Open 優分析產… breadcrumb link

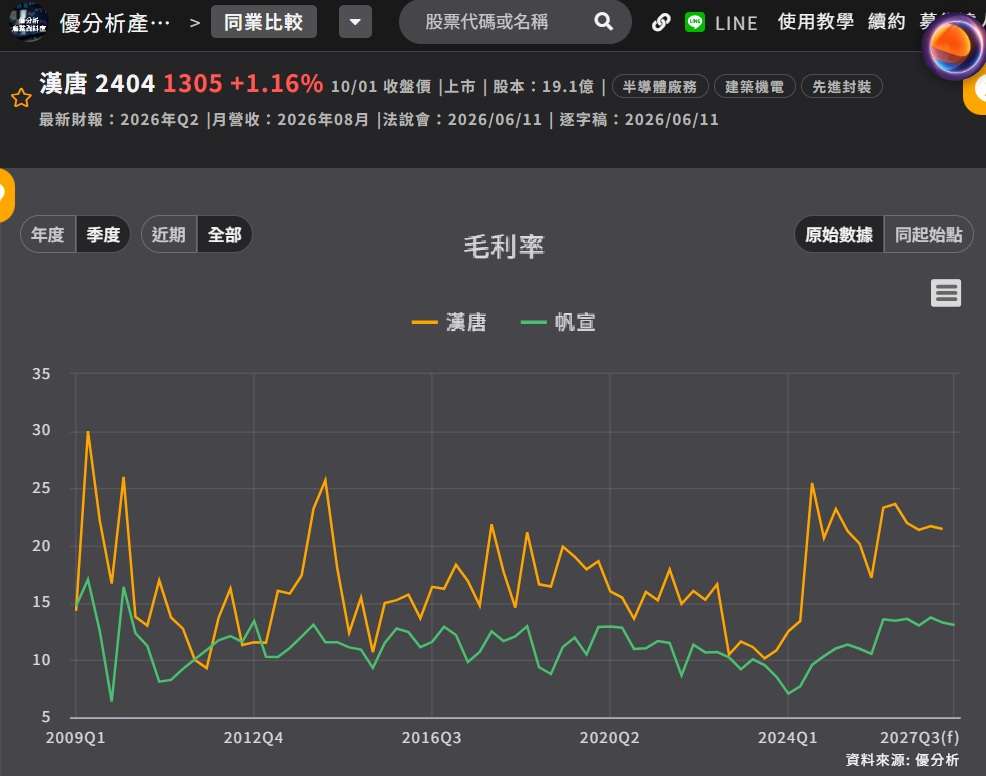tap(114, 23)
